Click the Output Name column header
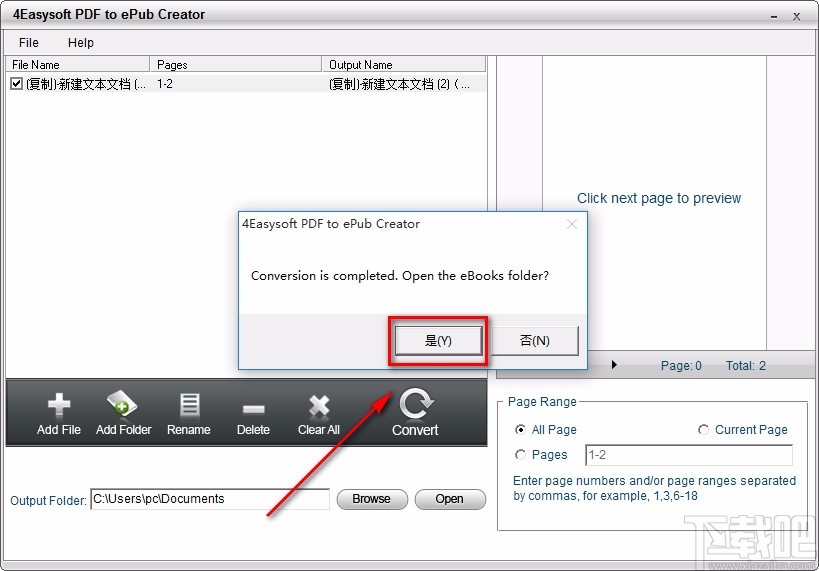Screen dimensions: 819x571 tap(404, 64)
